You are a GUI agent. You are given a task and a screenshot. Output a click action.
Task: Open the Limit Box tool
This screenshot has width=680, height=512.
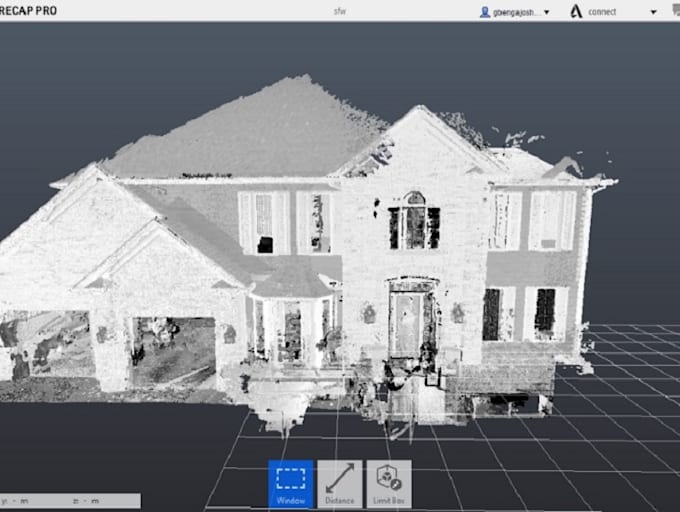pyautogui.click(x=389, y=484)
